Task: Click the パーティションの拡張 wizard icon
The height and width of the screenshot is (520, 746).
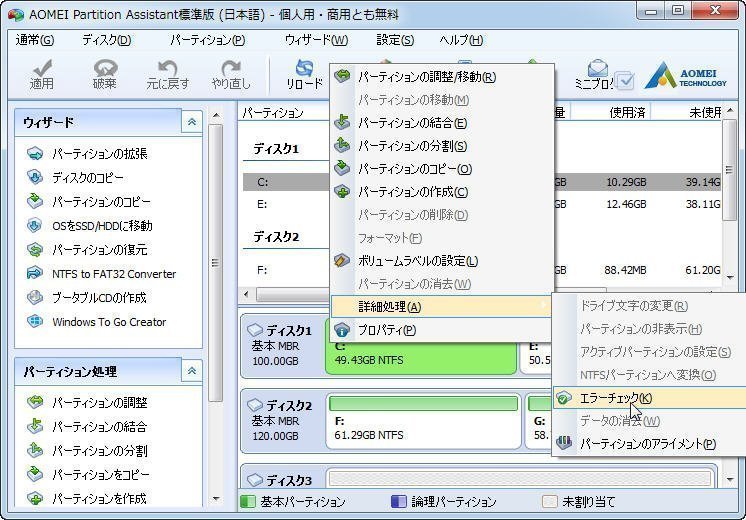Action: [35, 154]
